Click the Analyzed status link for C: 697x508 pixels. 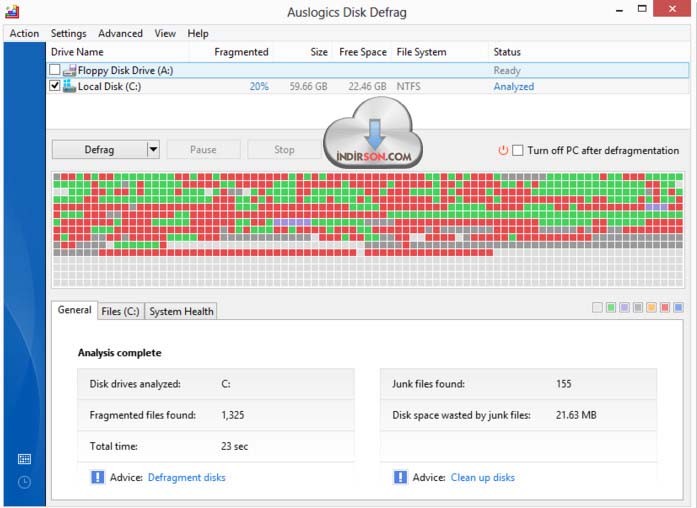click(x=514, y=87)
